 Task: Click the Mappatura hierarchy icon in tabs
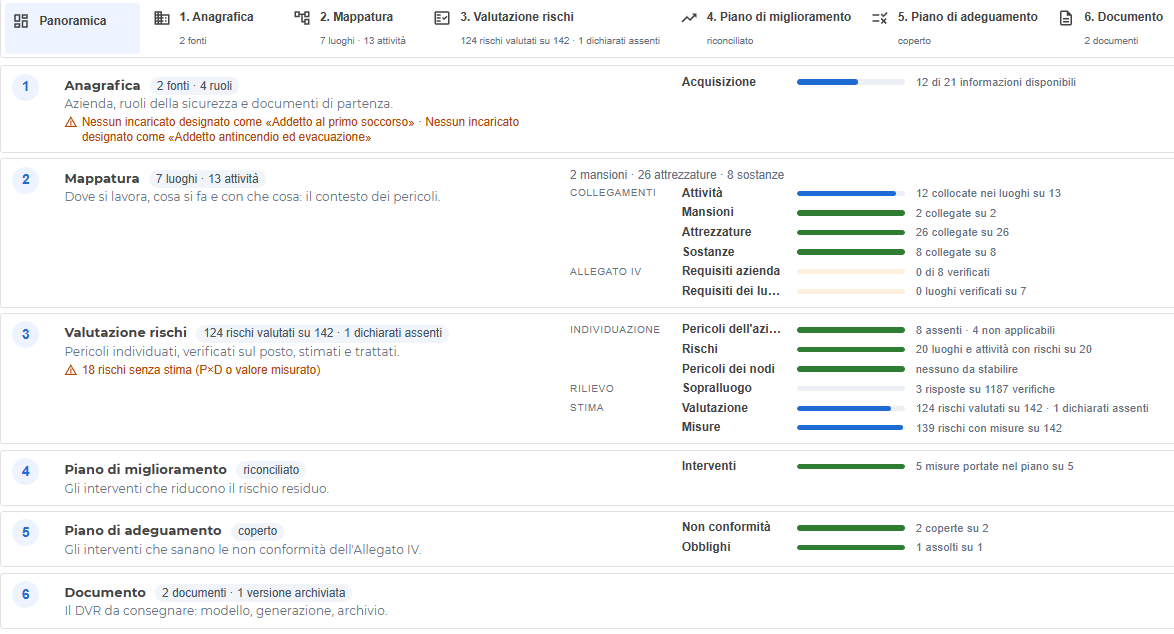[302, 17]
